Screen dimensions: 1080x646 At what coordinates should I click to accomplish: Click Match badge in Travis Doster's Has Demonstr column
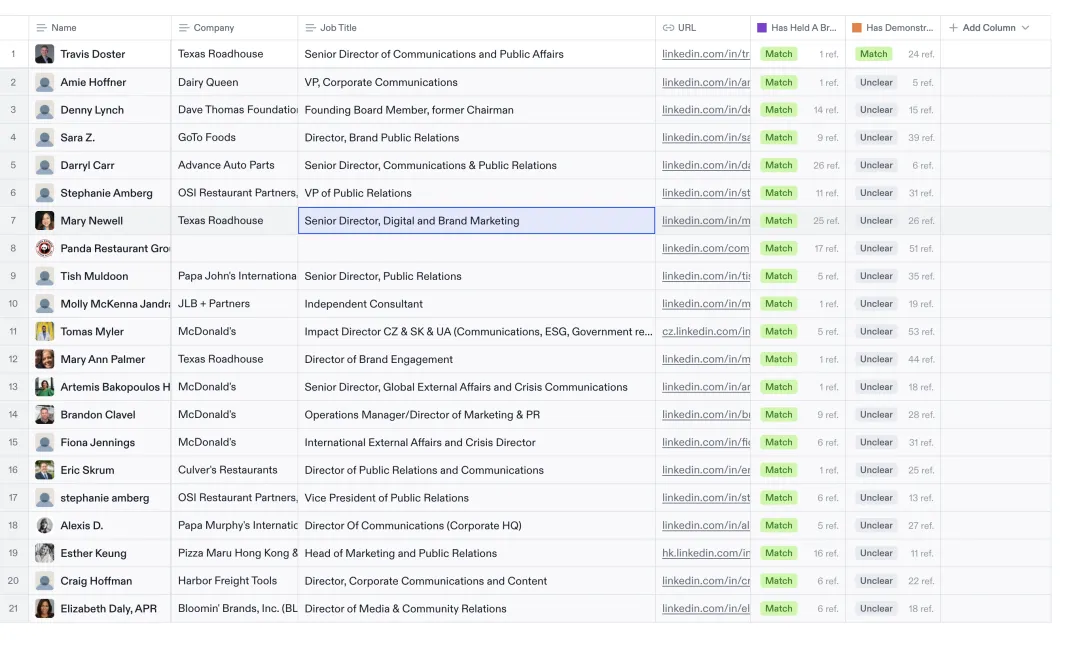(873, 54)
